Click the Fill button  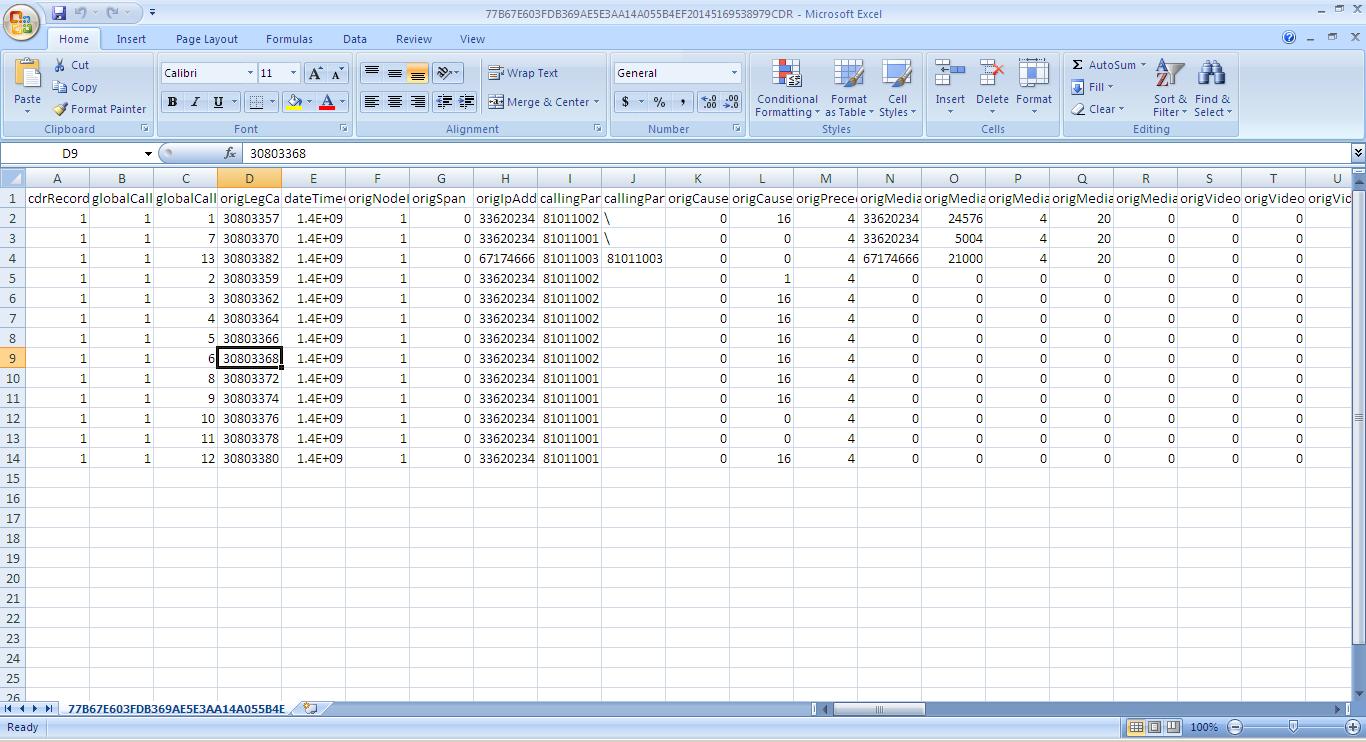(x=1092, y=87)
